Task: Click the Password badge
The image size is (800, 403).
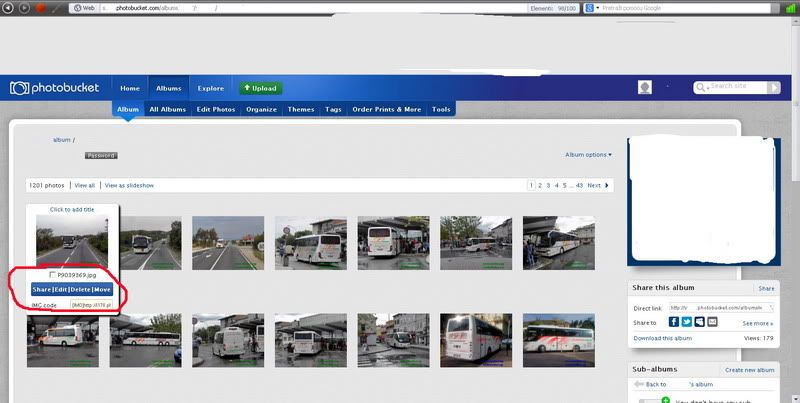Action: click(x=101, y=156)
